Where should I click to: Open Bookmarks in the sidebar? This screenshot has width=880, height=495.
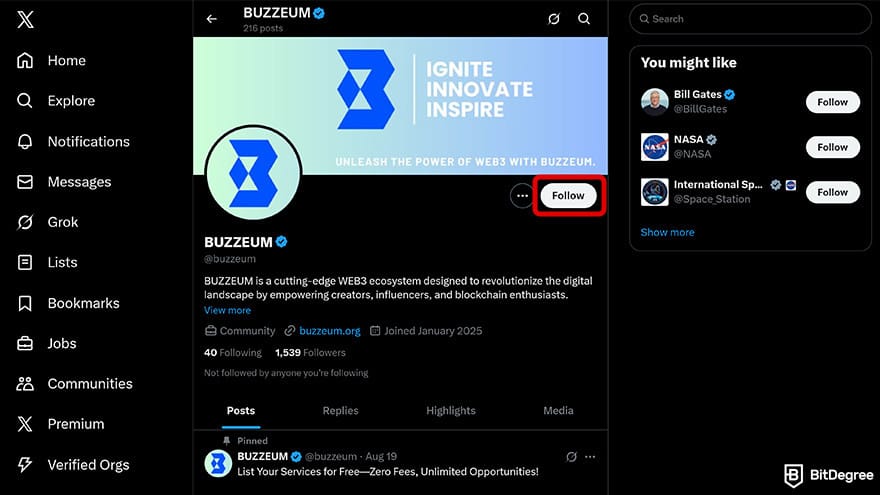click(x=83, y=303)
